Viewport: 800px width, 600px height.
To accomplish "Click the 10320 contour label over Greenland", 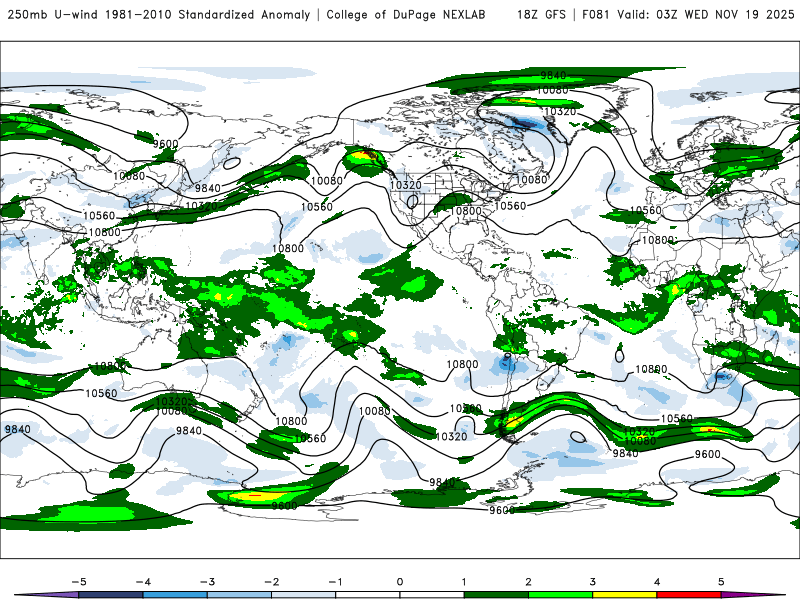I will click(560, 111).
